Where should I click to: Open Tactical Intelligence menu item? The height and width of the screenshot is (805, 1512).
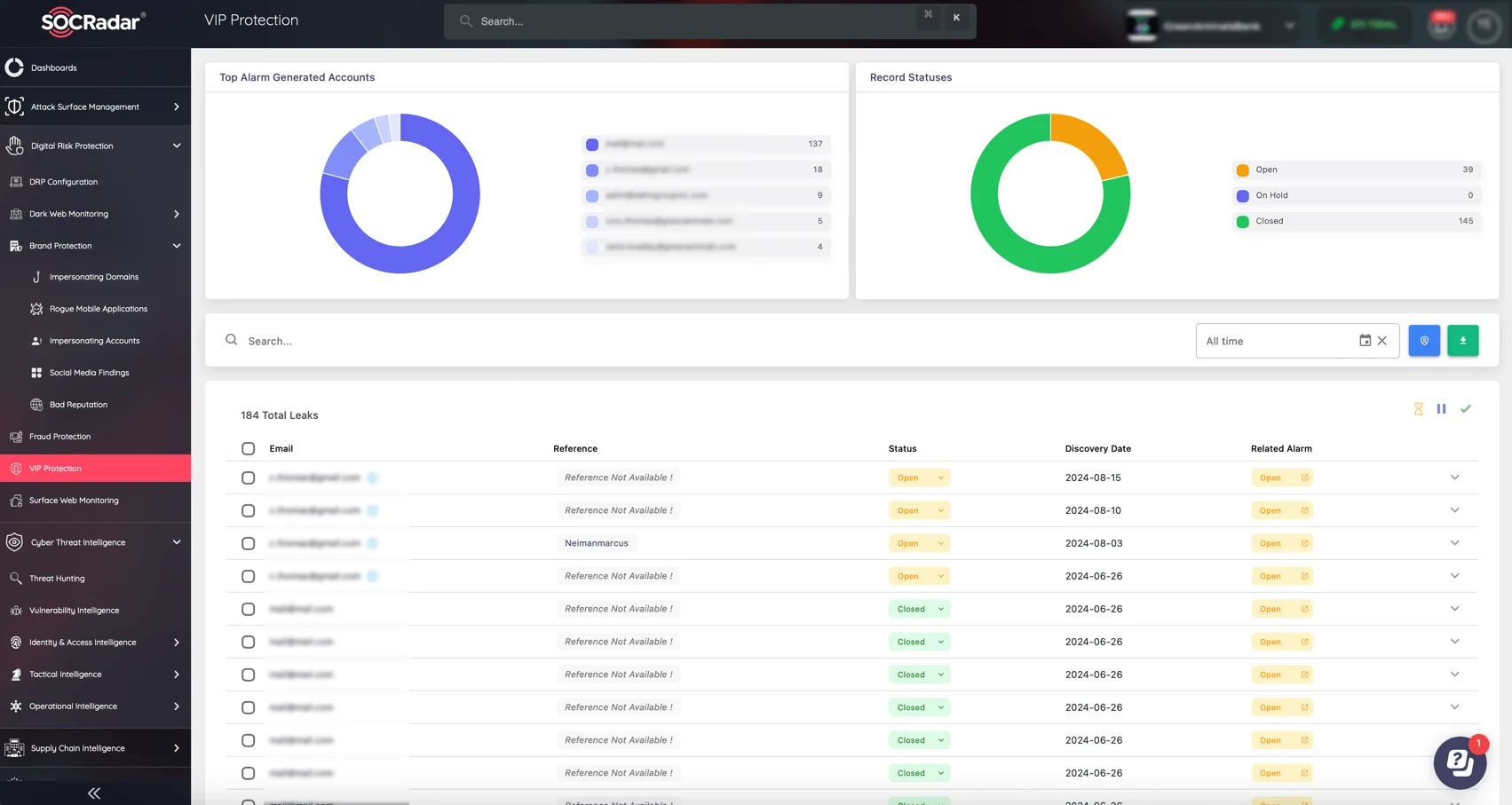95,675
